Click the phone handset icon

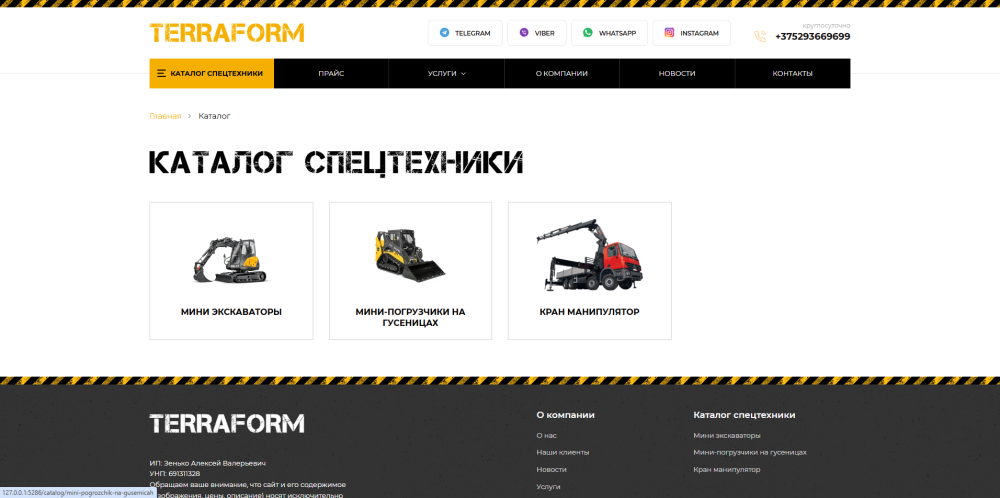pyautogui.click(x=760, y=36)
